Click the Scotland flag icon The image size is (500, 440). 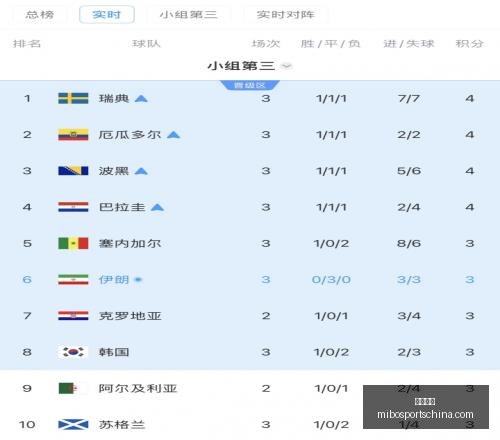[x=73, y=425]
